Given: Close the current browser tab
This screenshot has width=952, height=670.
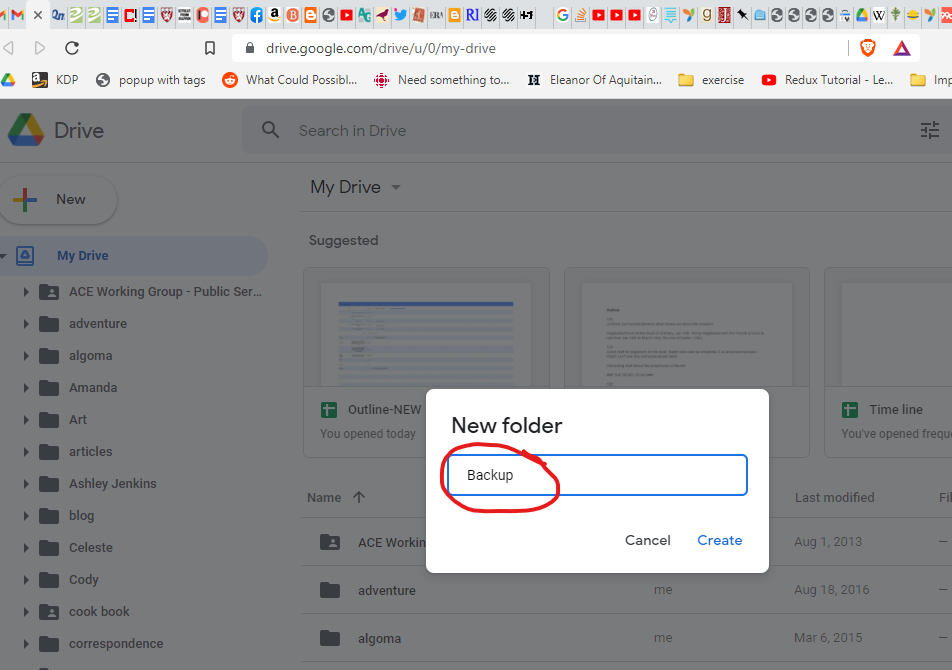Looking at the screenshot, I should coord(38,15).
